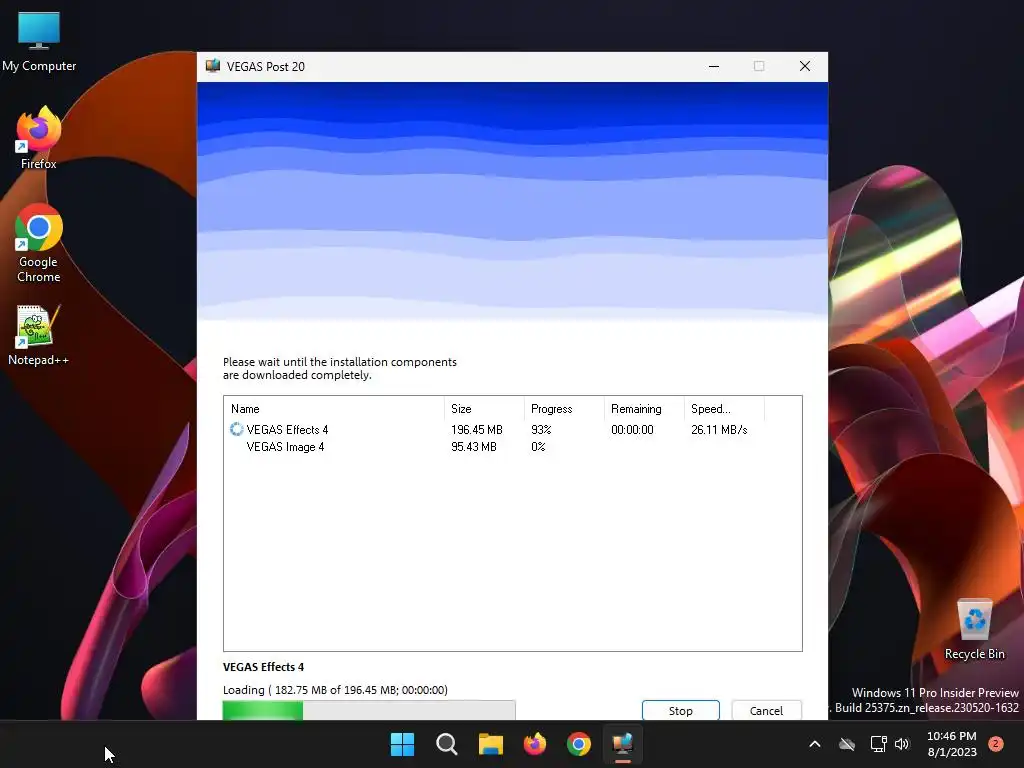Click the VEGAS Effects 4 loading spinner
Screen dimensions: 1024x768
click(236, 429)
